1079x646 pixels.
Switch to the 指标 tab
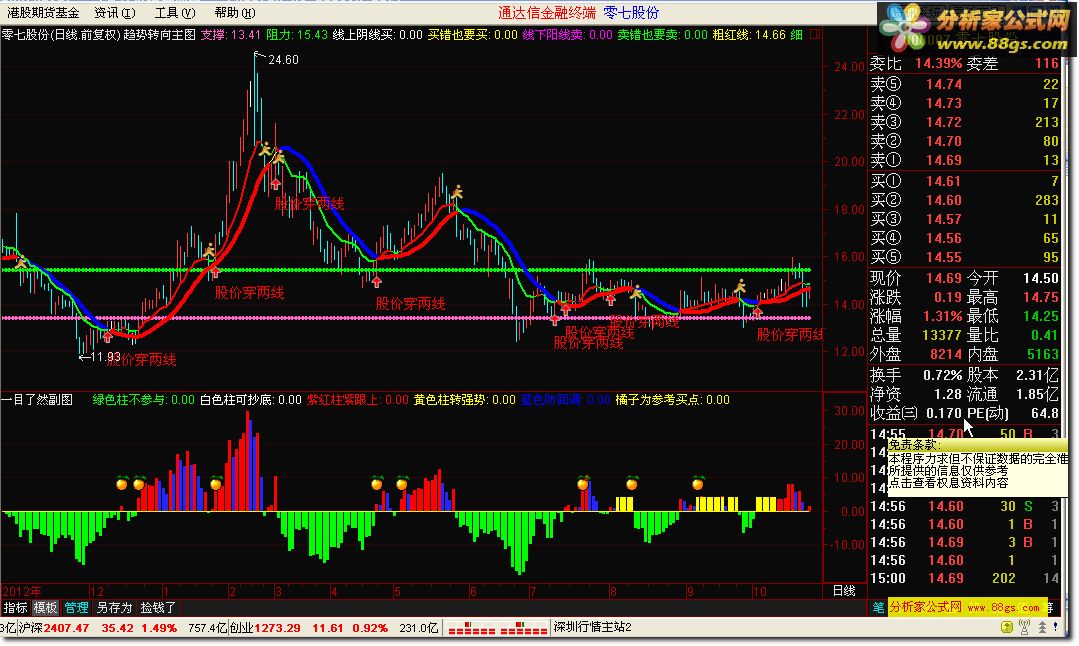(x=15, y=607)
